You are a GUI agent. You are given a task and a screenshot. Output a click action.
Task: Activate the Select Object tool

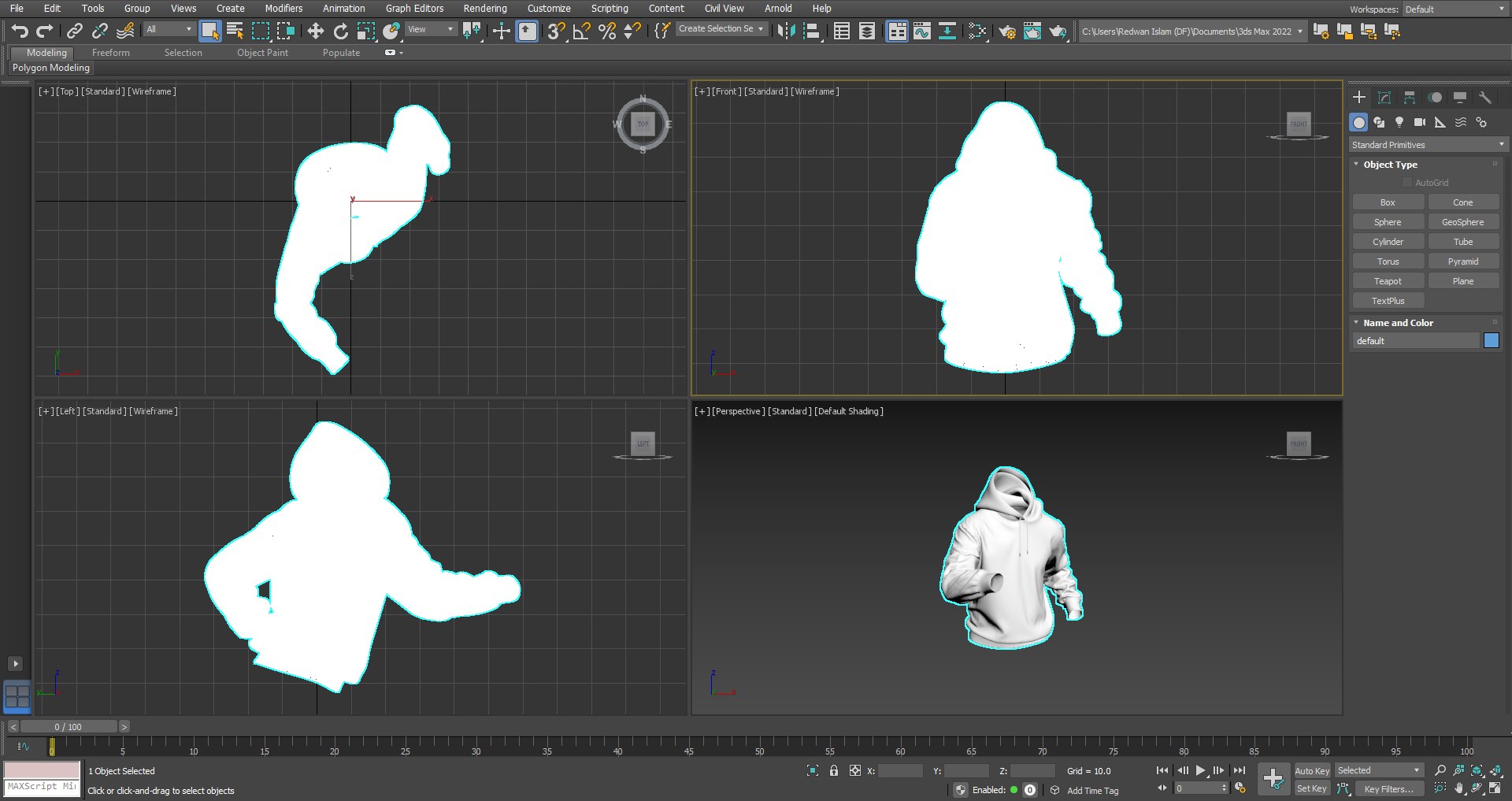[x=209, y=31]
